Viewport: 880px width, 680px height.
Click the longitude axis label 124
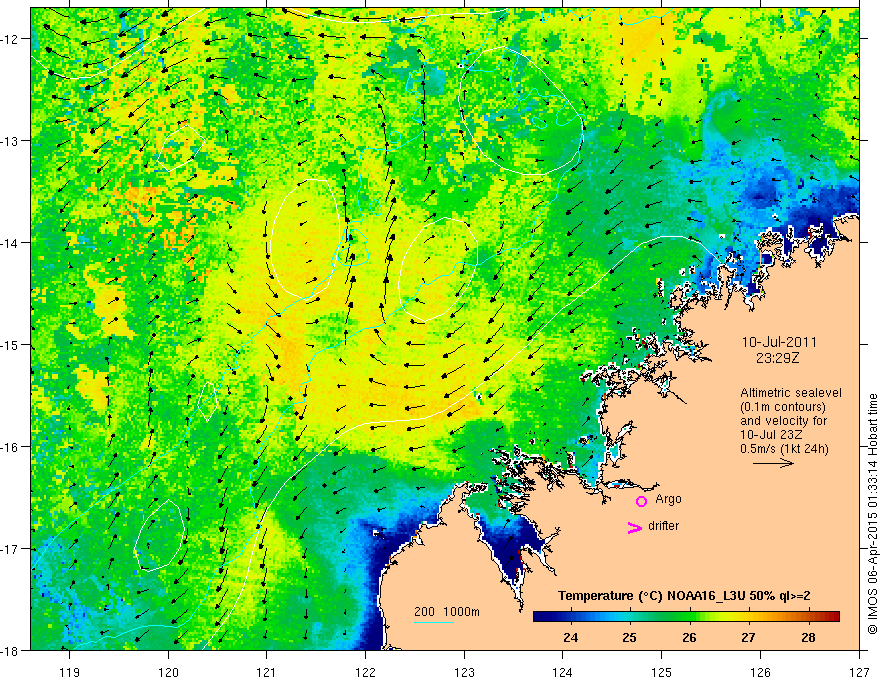563,672
